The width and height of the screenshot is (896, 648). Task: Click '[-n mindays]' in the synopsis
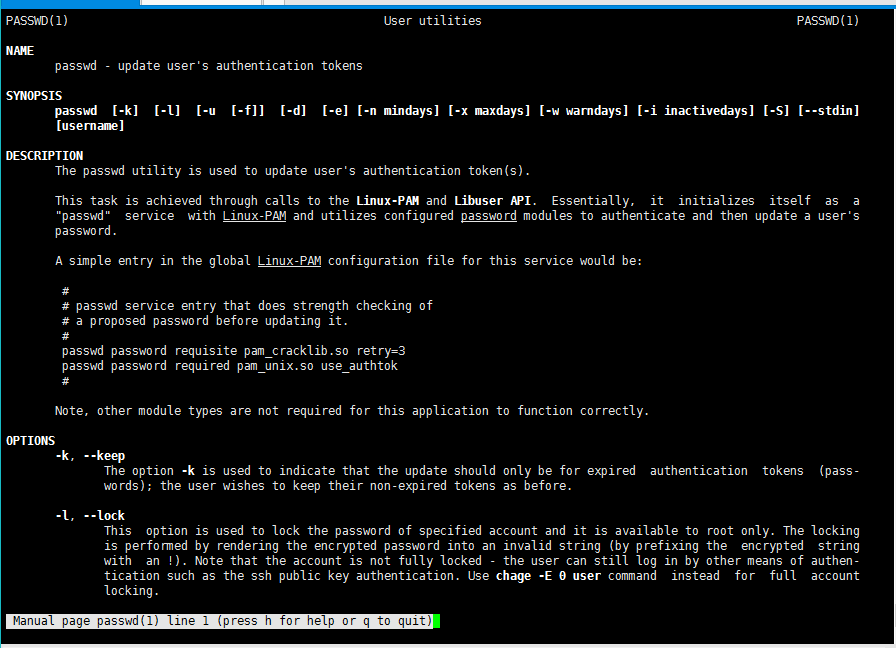click(x=398, y=111)
